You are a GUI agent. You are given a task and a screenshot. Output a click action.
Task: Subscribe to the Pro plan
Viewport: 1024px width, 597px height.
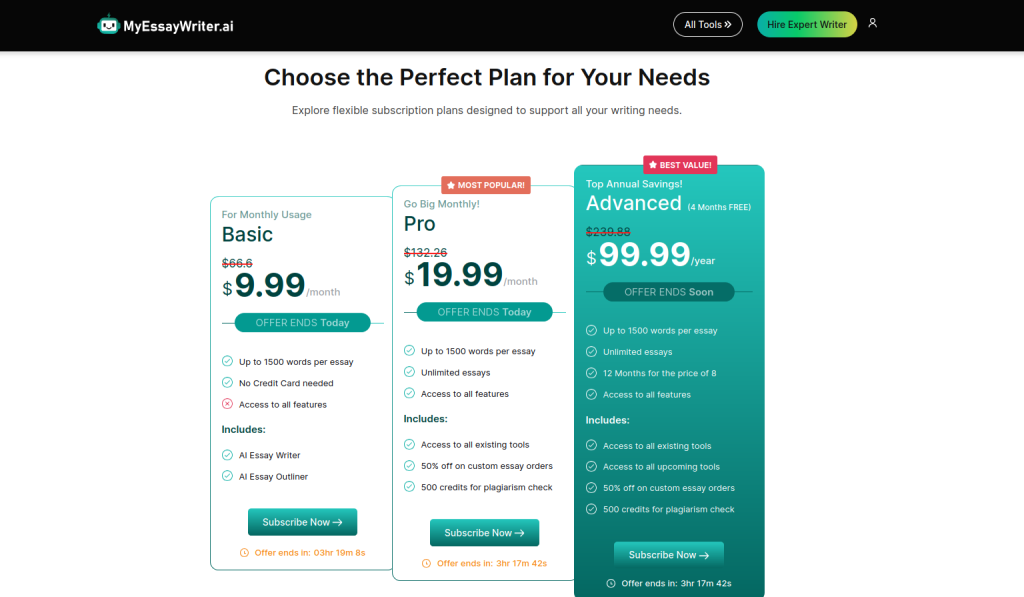point(485,532)
